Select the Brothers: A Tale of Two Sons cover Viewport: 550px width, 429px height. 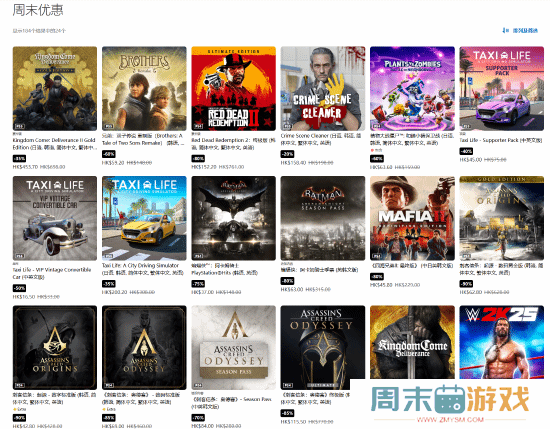pyautogui.click(x=144, y=88)
